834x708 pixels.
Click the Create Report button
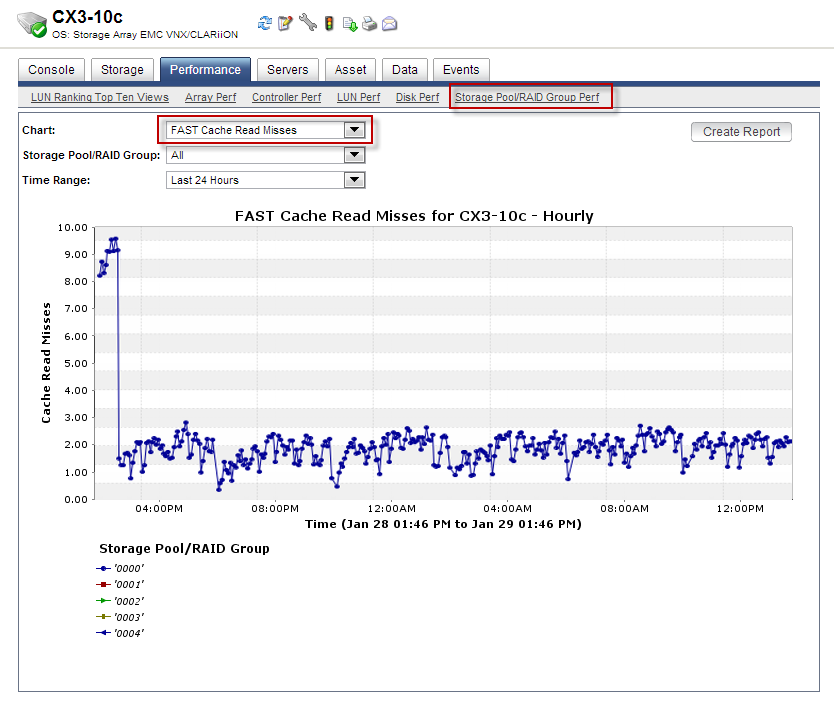[x=741, y=132]
